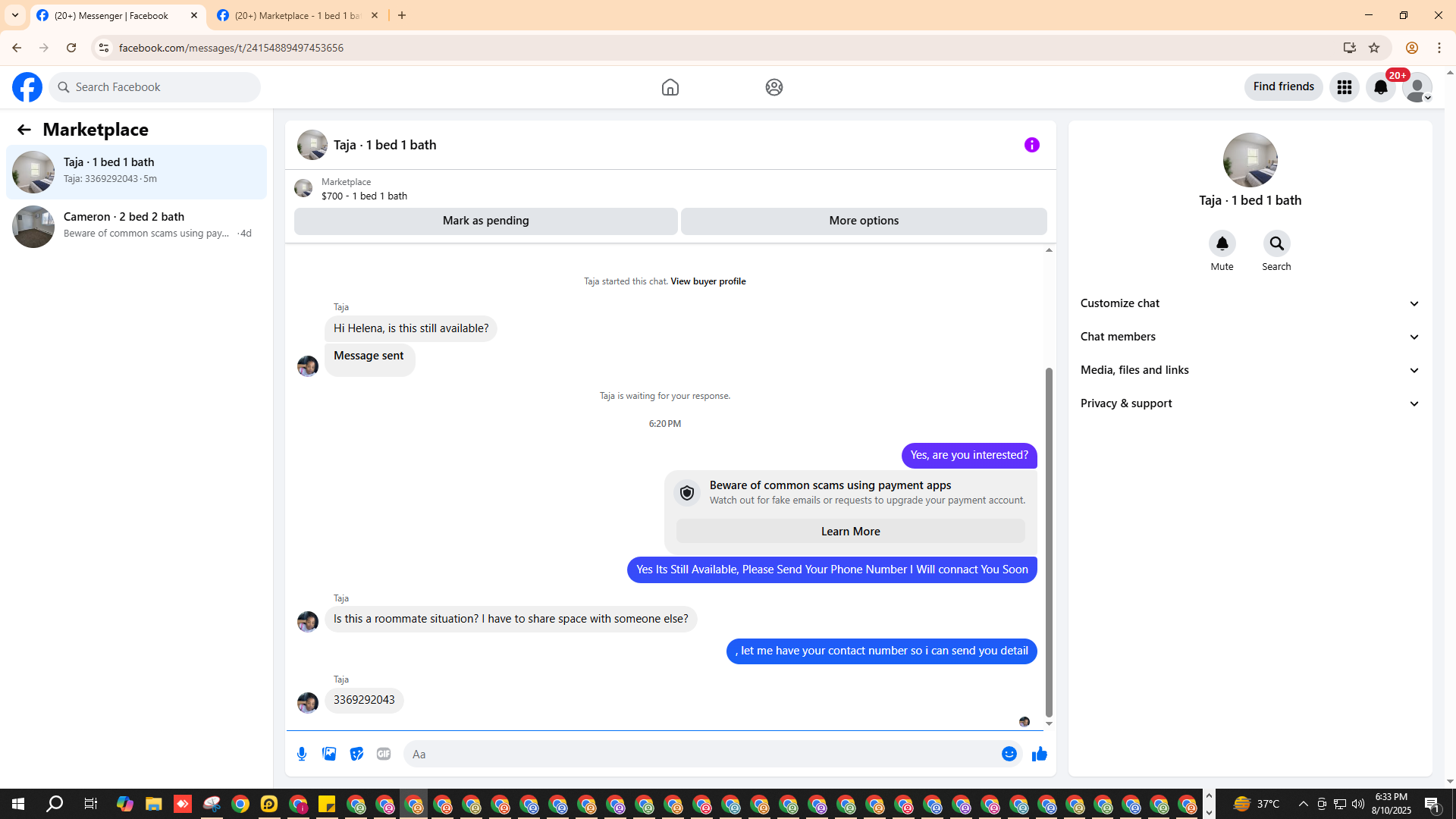Open View buyer profile link
The width and height of the screenshot is (1456, 819).
tap(708, 281)
